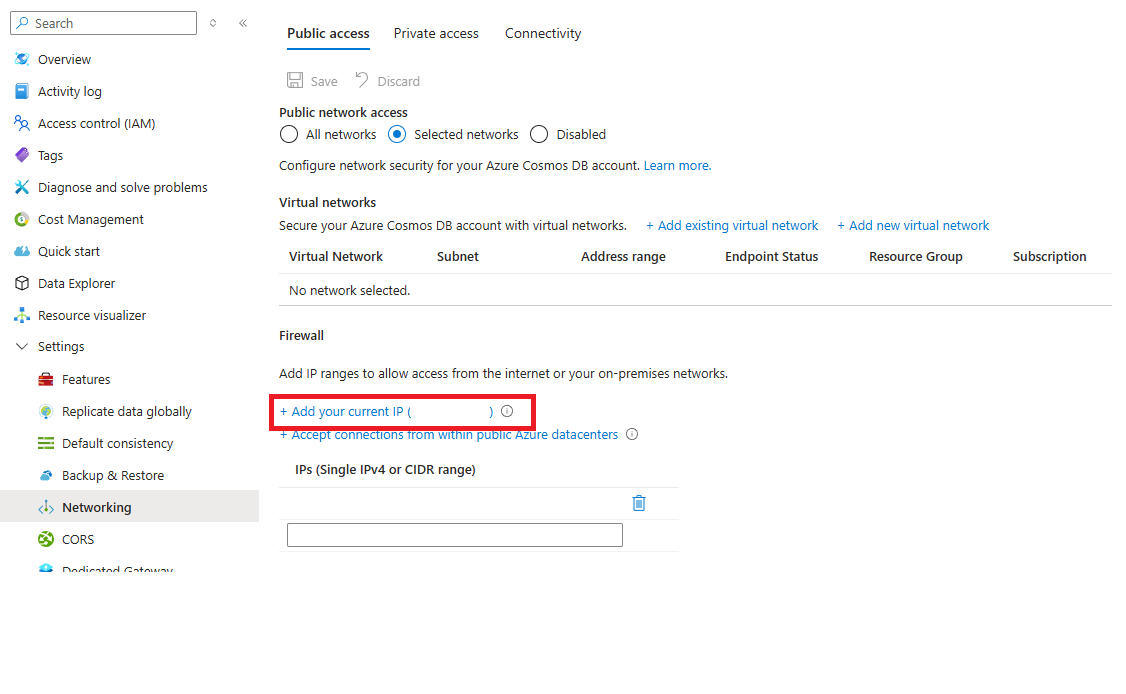Collapse the sidebar with the double-chevron
The width and height of the screenshot is (1126, 694).
(242, 22)
